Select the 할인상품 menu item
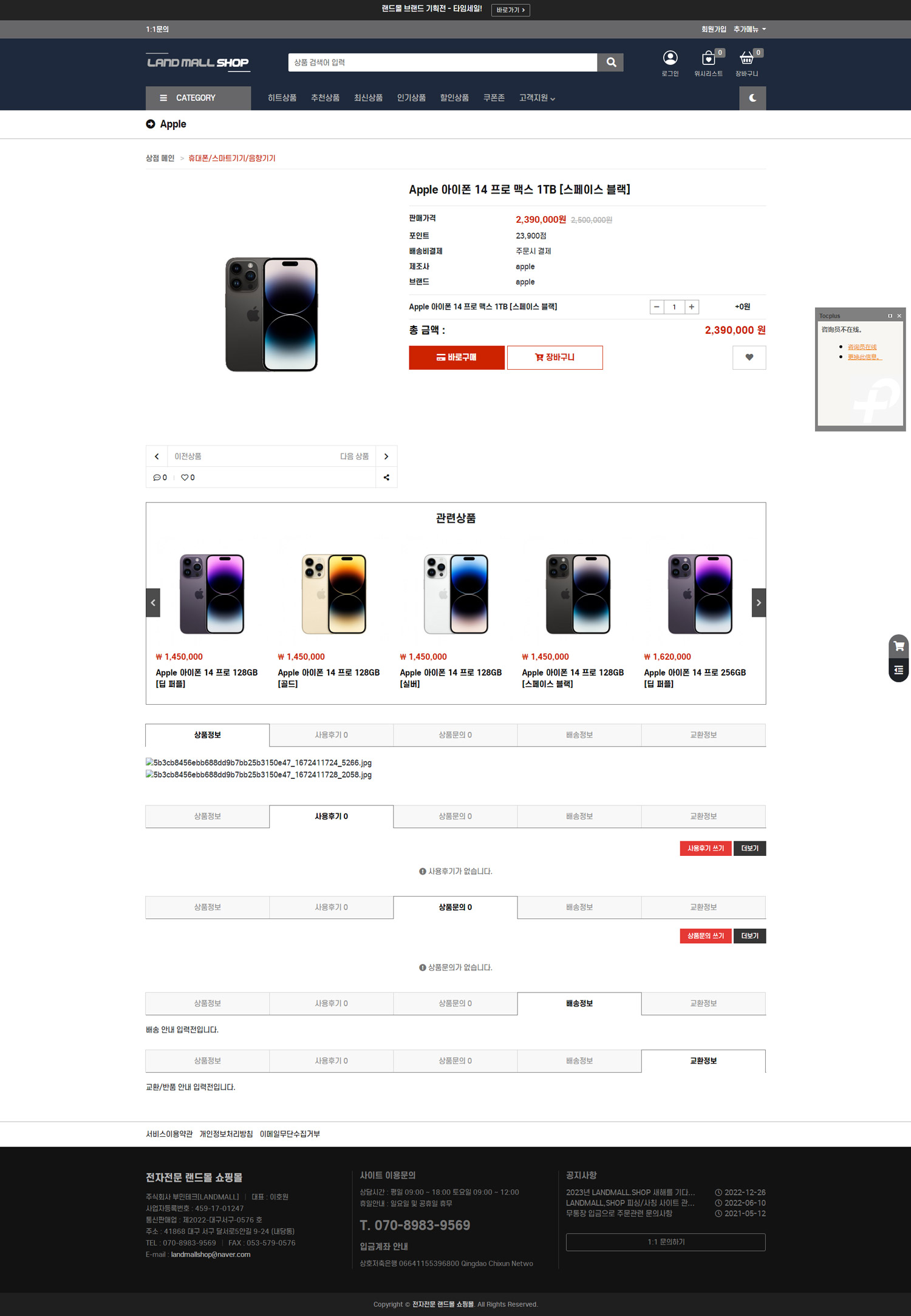Screen dimensions: 911x1316 (x=454, y=98)
